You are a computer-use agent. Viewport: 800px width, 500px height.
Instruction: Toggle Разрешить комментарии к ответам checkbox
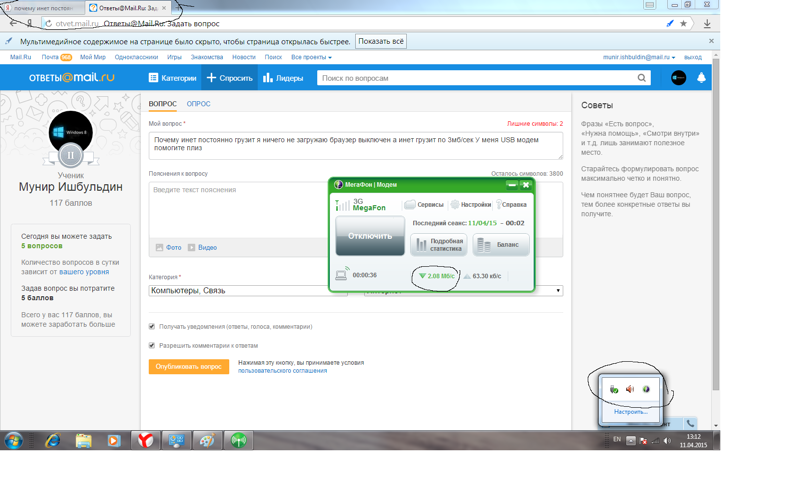[152, 345]
